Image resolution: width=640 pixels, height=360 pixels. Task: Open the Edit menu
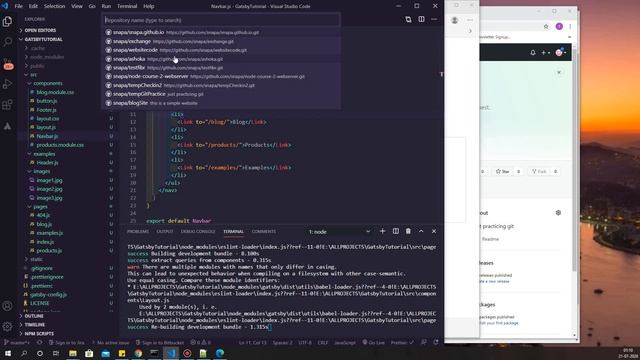pyautogui.click(x=33, y=6)
